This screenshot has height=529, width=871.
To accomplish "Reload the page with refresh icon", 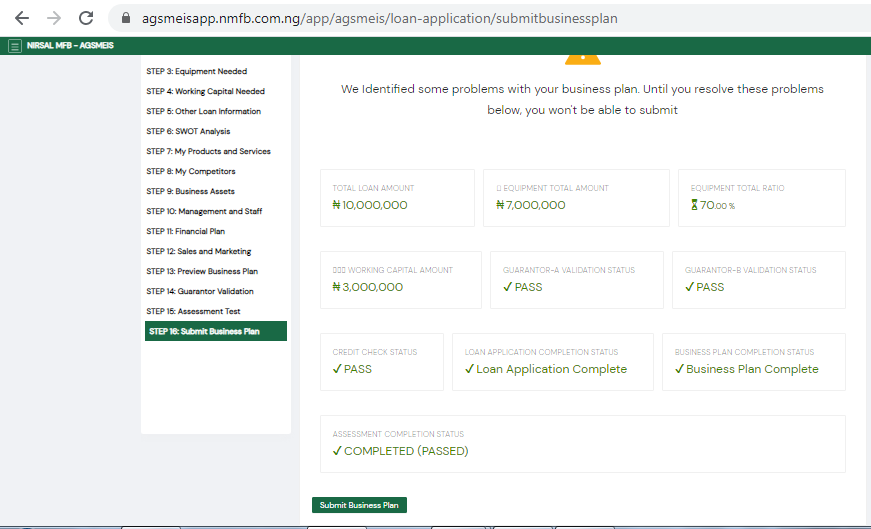I will (x=86, y=18).
